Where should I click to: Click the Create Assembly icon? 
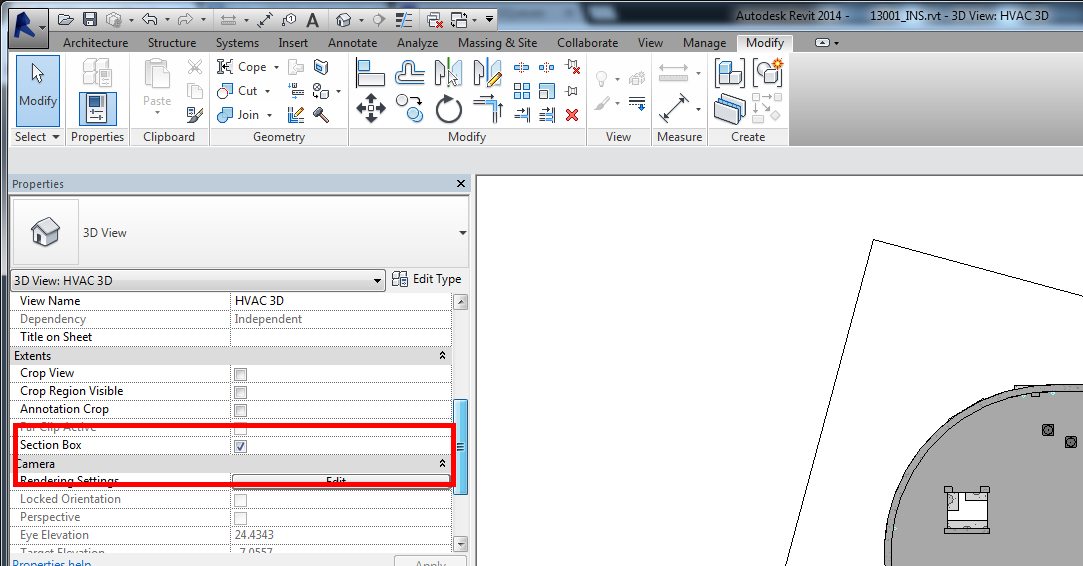tap(730, 73)
